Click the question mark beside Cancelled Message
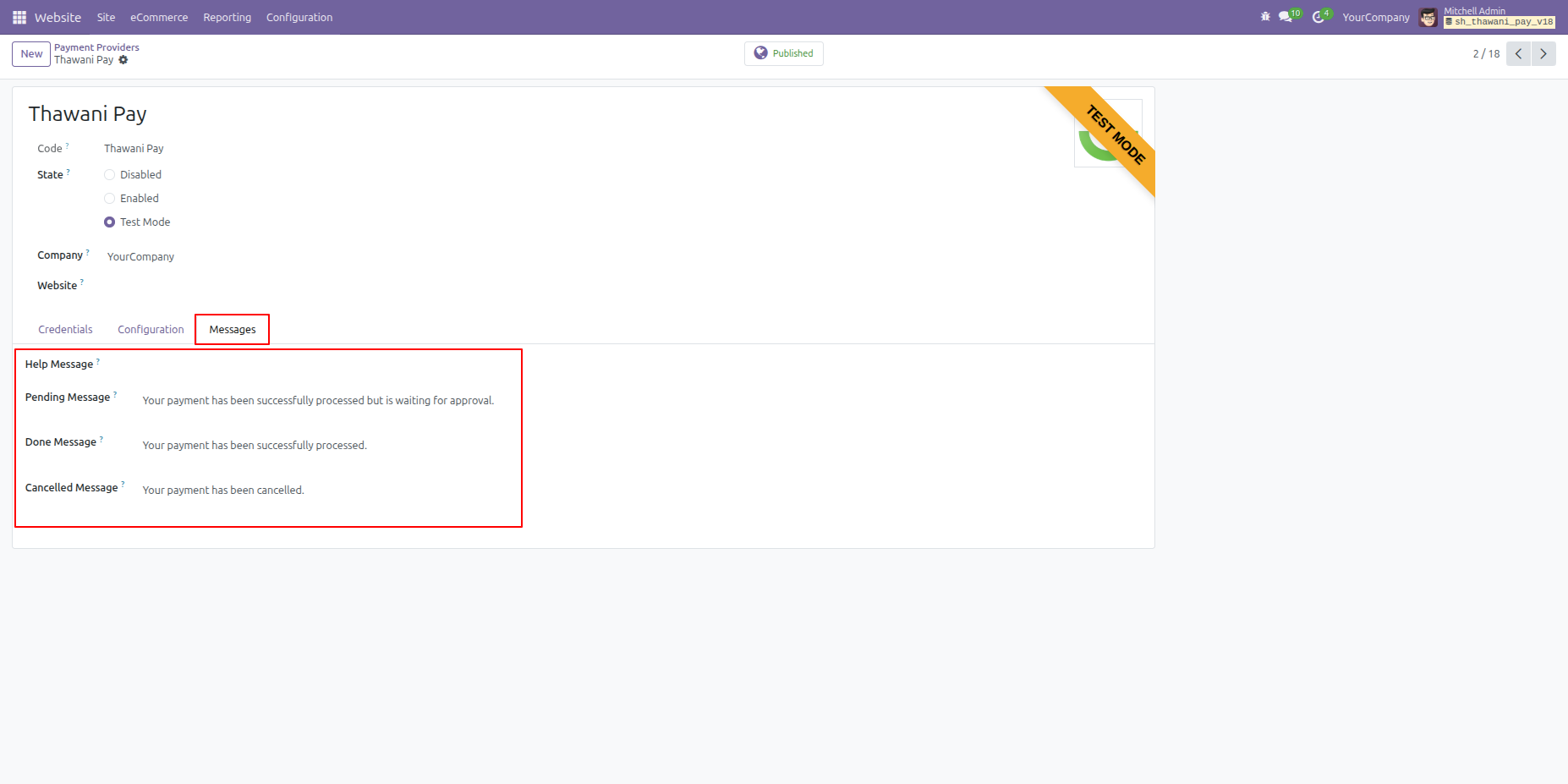Image resolution: width=1568 pixels, height=784 pixels. [x=123, y=485]
